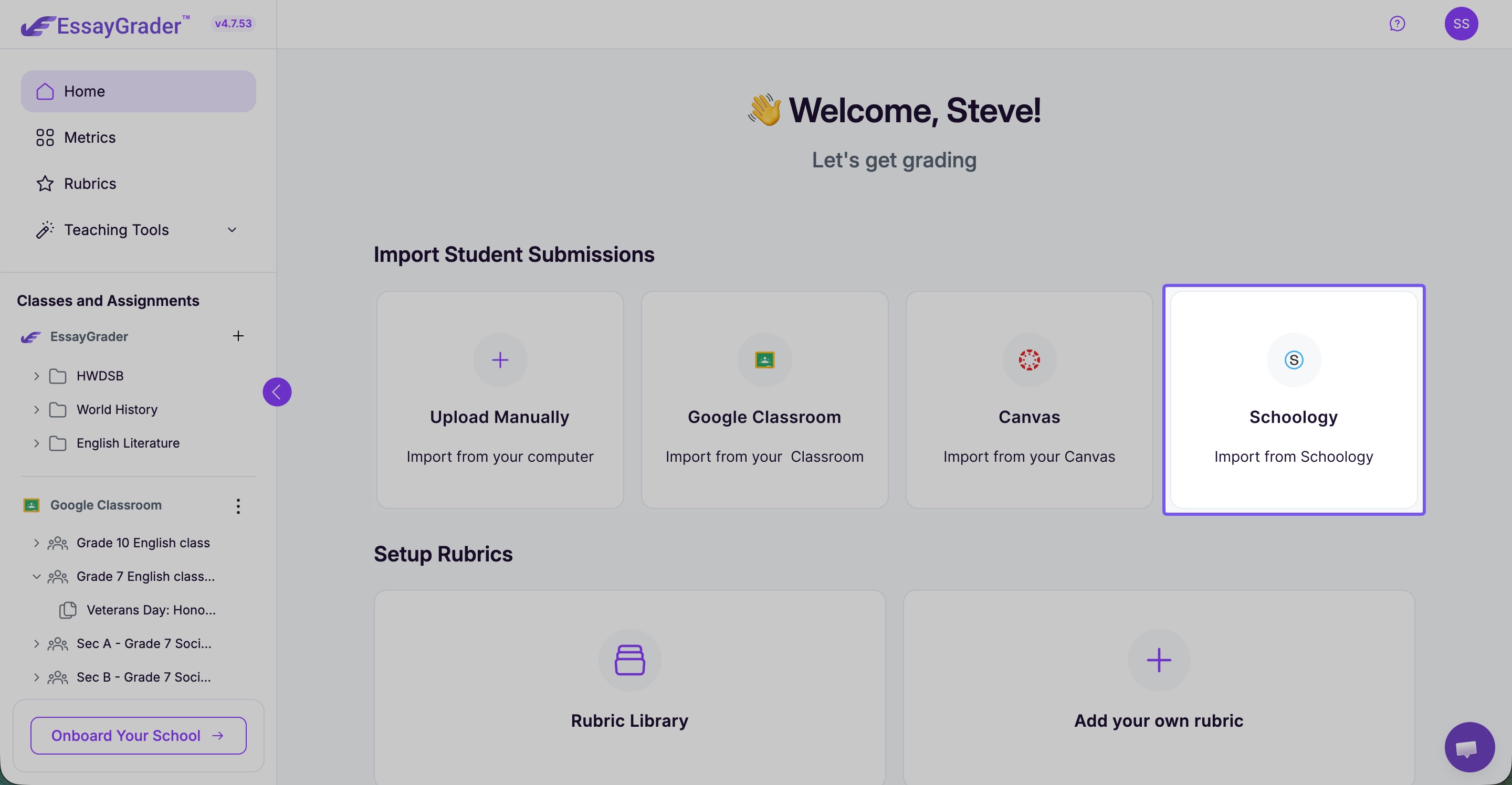Collapse sidebar with purple arrow button
The width and height of the screenshot is (1512, 785).
(277, 391)
